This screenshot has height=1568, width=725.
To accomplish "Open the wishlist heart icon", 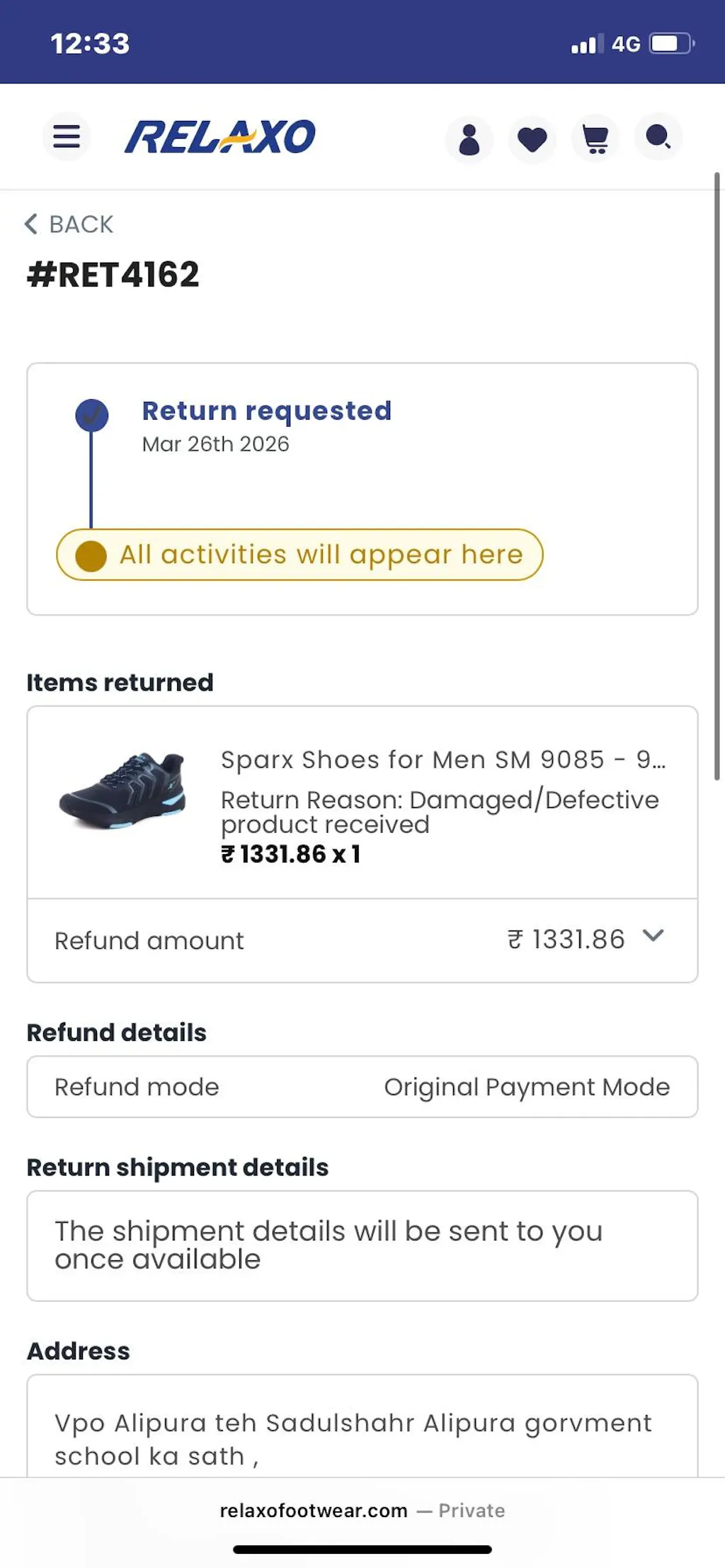I will 532,139.
